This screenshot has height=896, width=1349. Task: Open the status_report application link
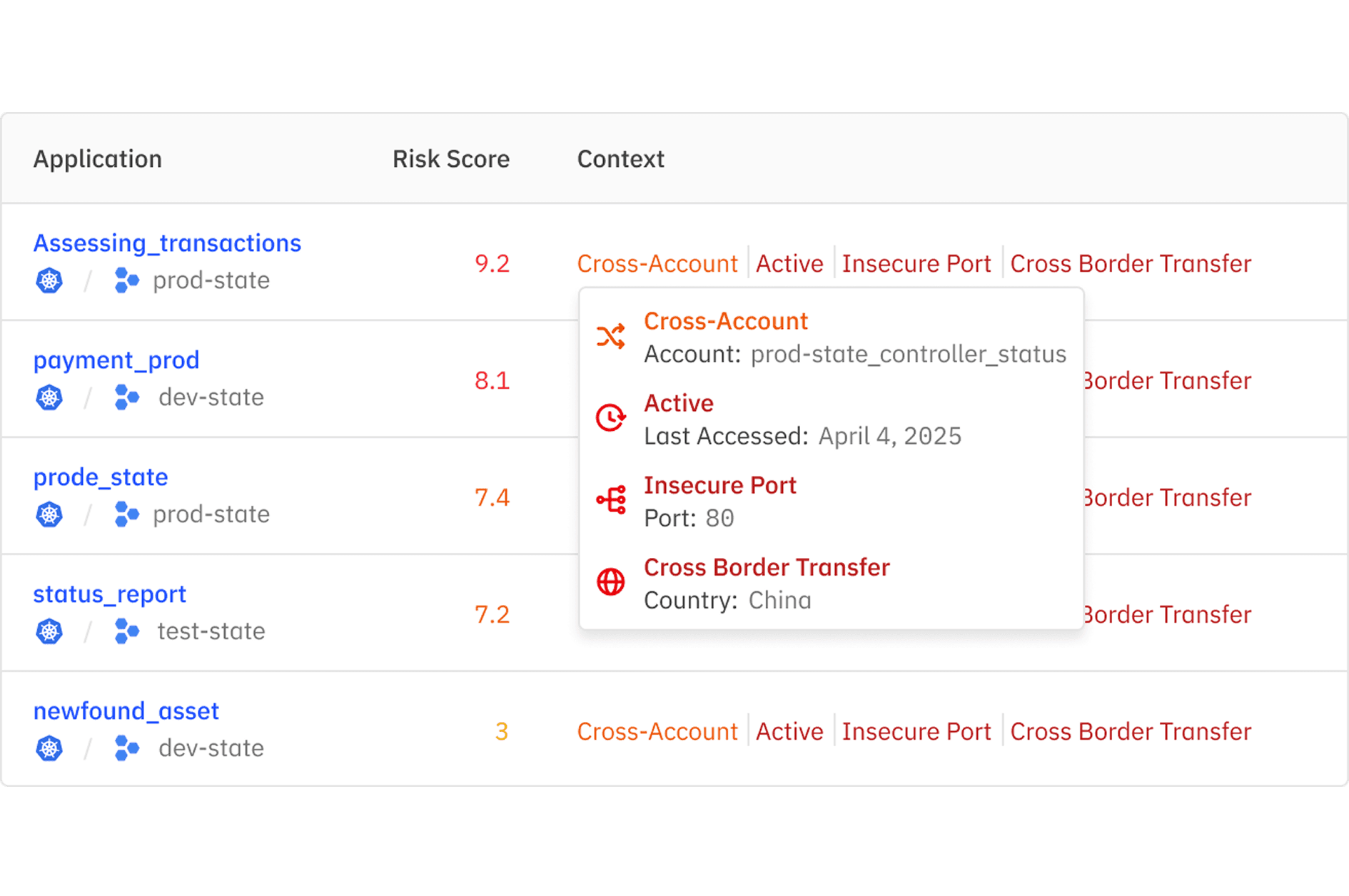pyautogui.click(x=110, y=594)
